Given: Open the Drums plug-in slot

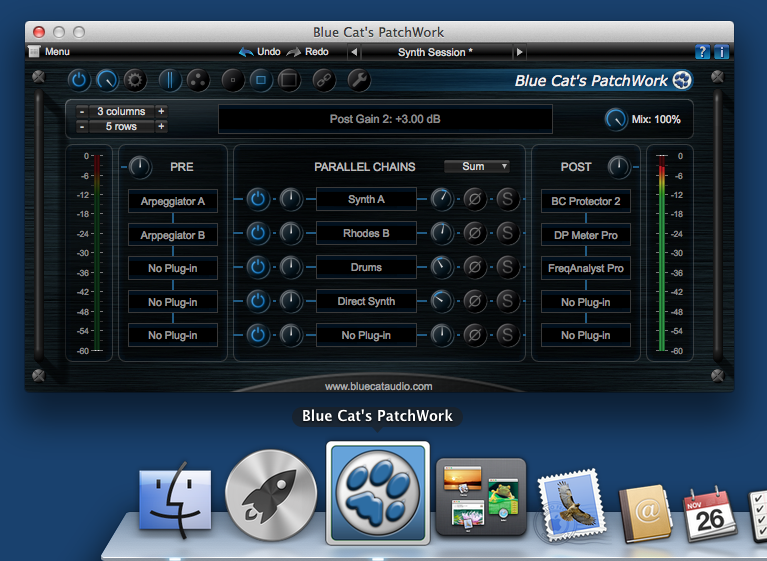Looking at the screenshot, I should tap(366, 267).
